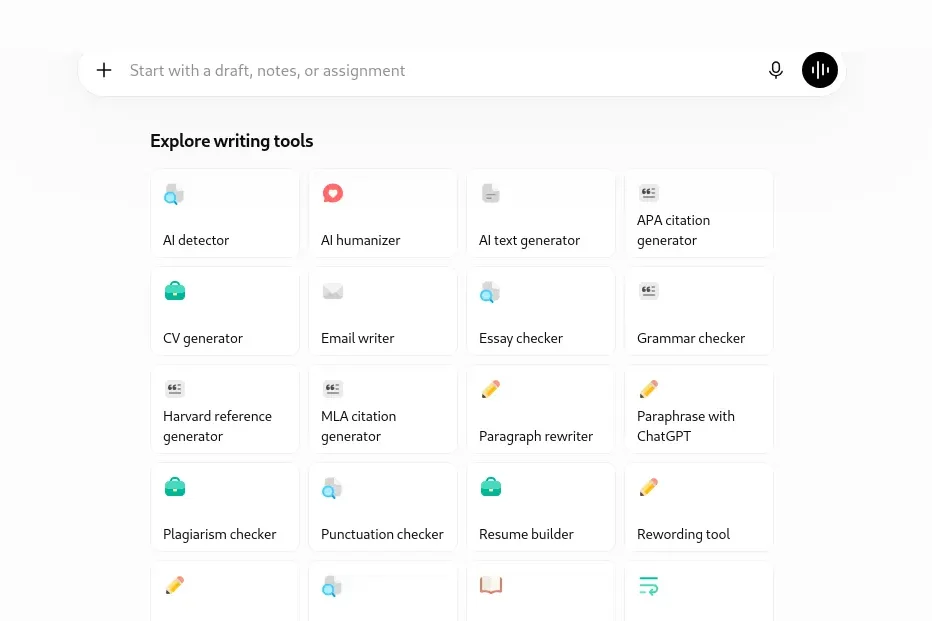Click the envelope Email writer icon
This screenshot has width=932, height=621.
click(333, 291)
